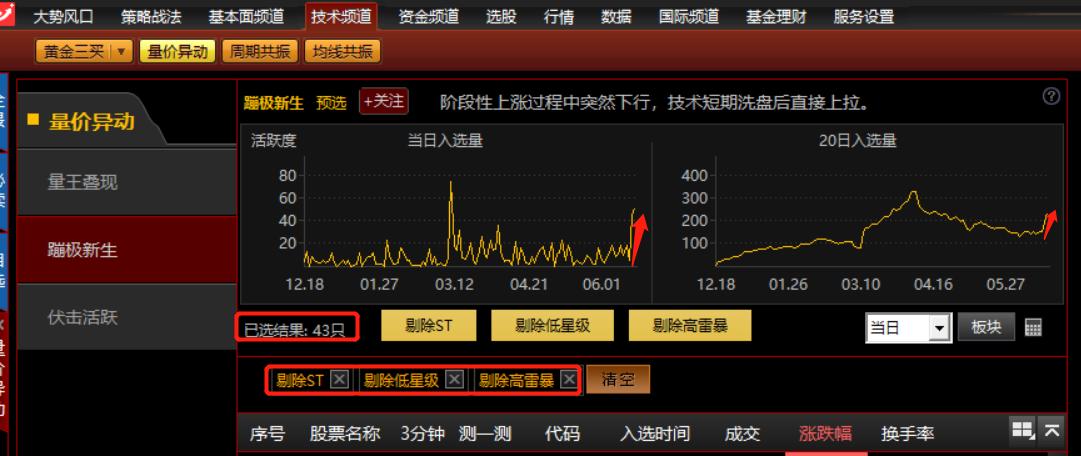Select 伏击活跃 in the sidebar
Viewport: 1081px width, 456px height.
point(127,317)
